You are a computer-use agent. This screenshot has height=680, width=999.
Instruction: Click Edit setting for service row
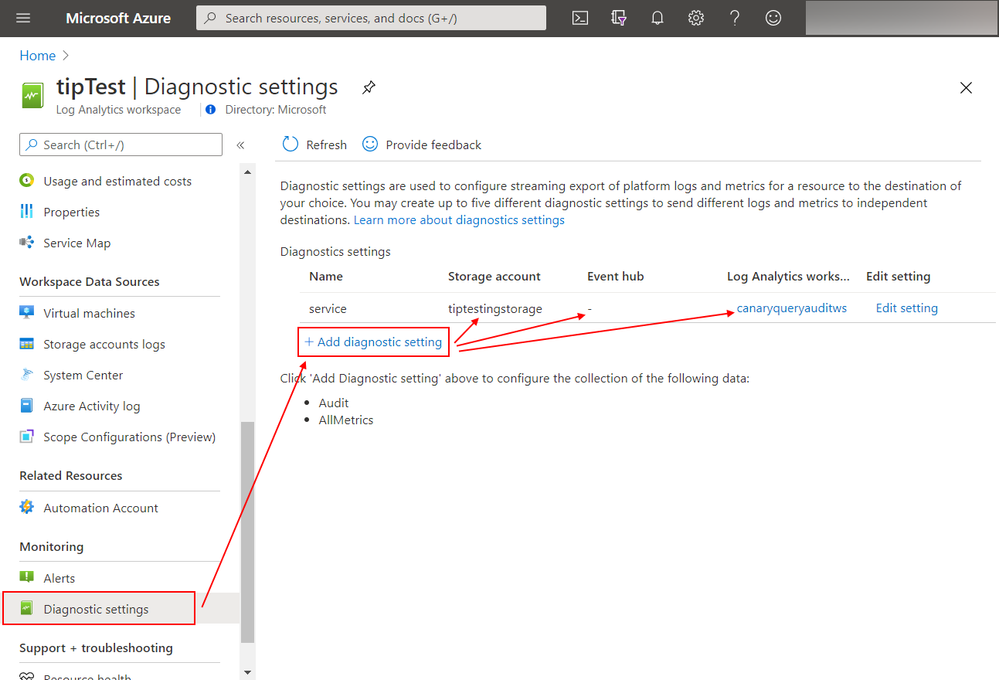(907, 308)
